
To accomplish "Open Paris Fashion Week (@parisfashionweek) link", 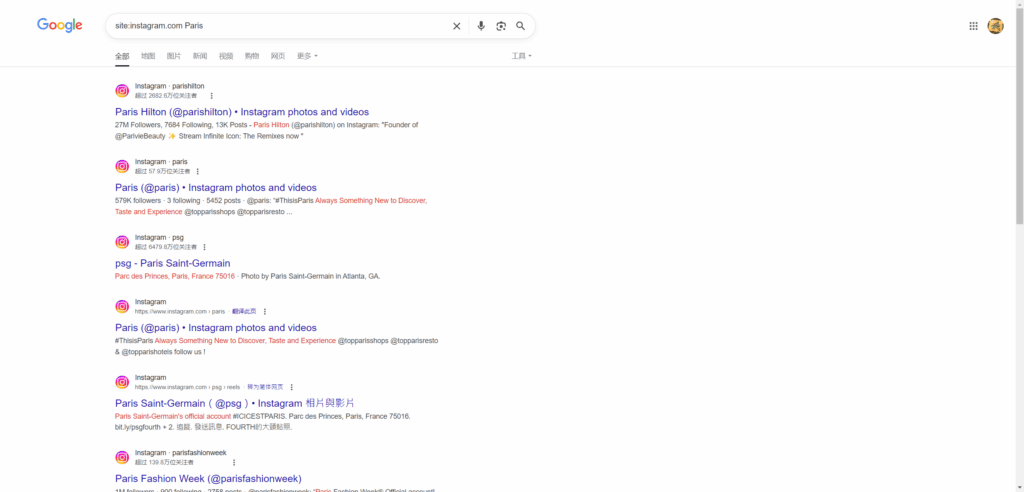I will tap(208, 478).
